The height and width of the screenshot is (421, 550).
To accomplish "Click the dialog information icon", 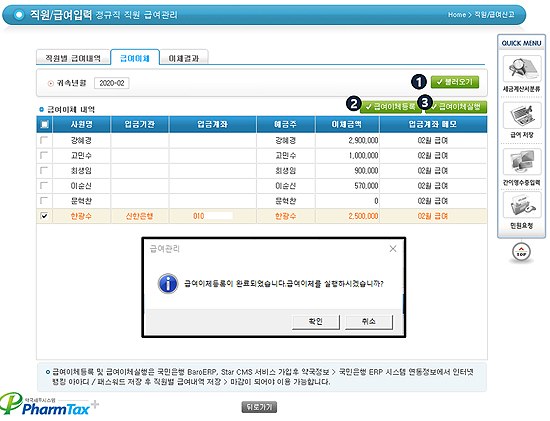I will click(168, 283).
